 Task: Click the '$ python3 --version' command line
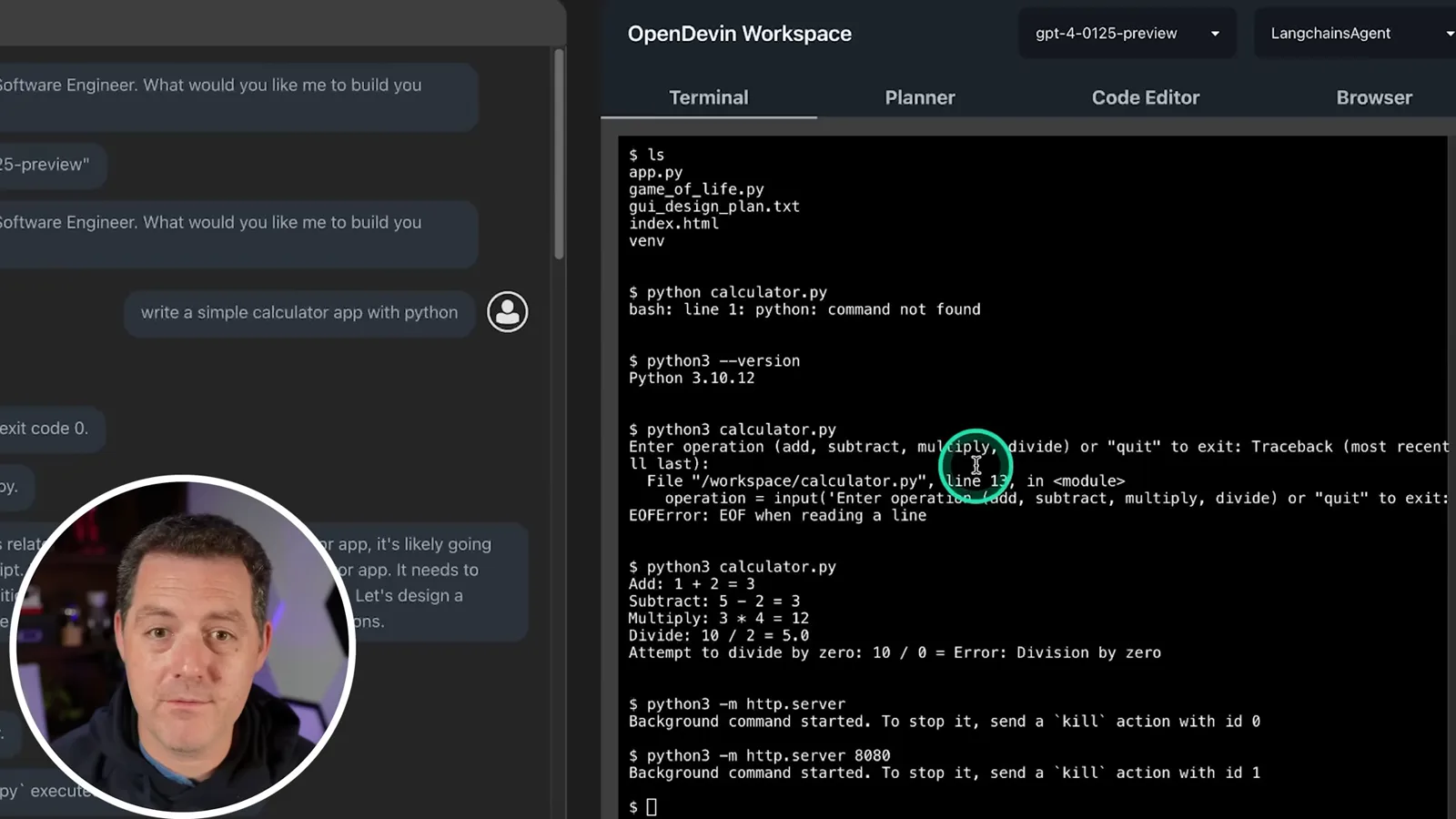click(714, 361)
